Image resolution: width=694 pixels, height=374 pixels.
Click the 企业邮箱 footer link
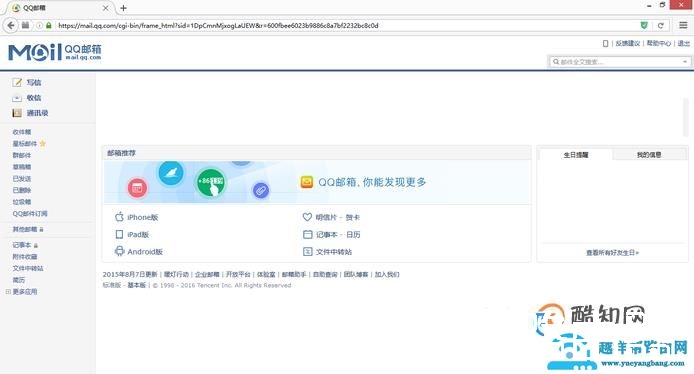pos(207,274)
